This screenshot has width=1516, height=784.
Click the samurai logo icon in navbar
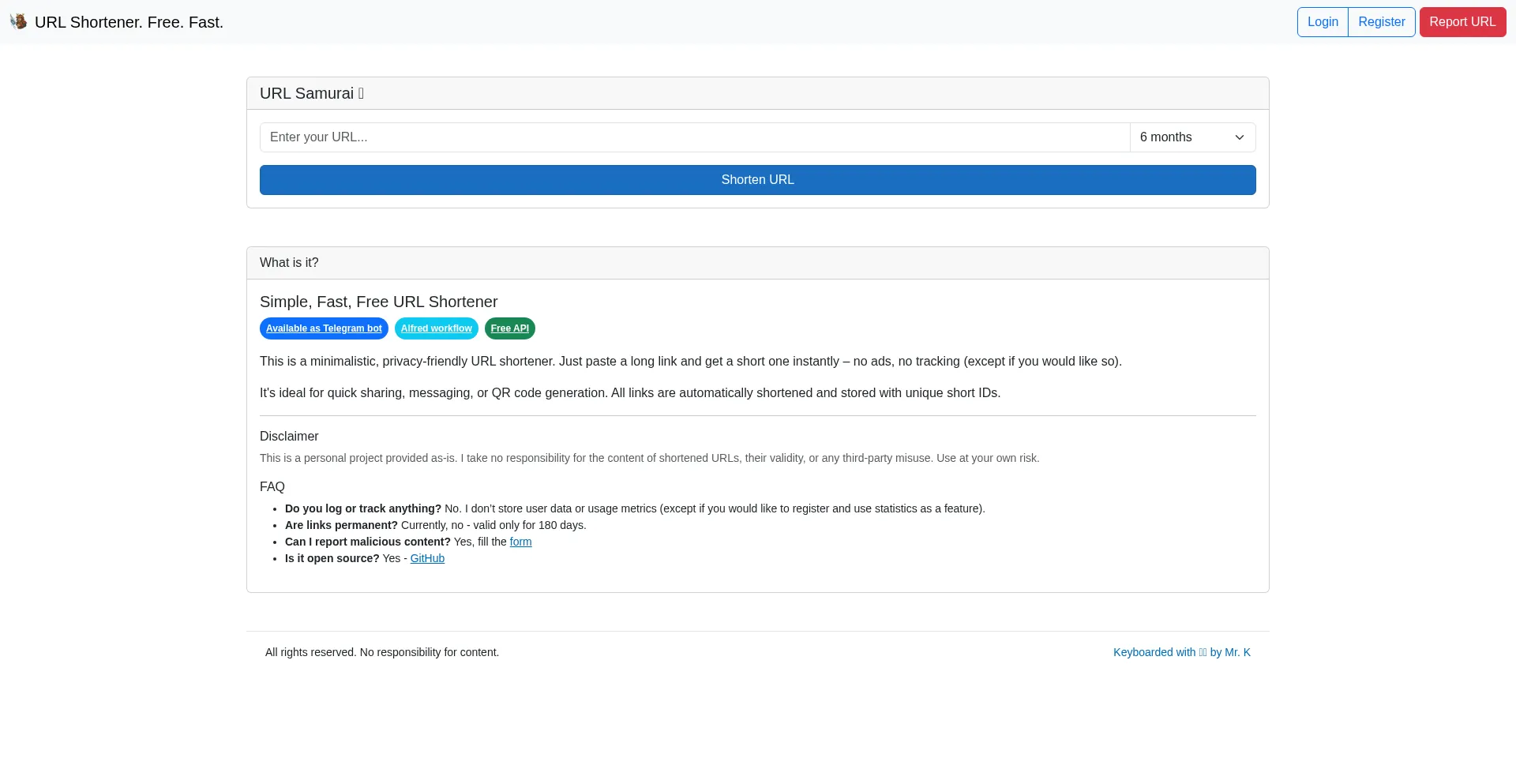[18, 21]
